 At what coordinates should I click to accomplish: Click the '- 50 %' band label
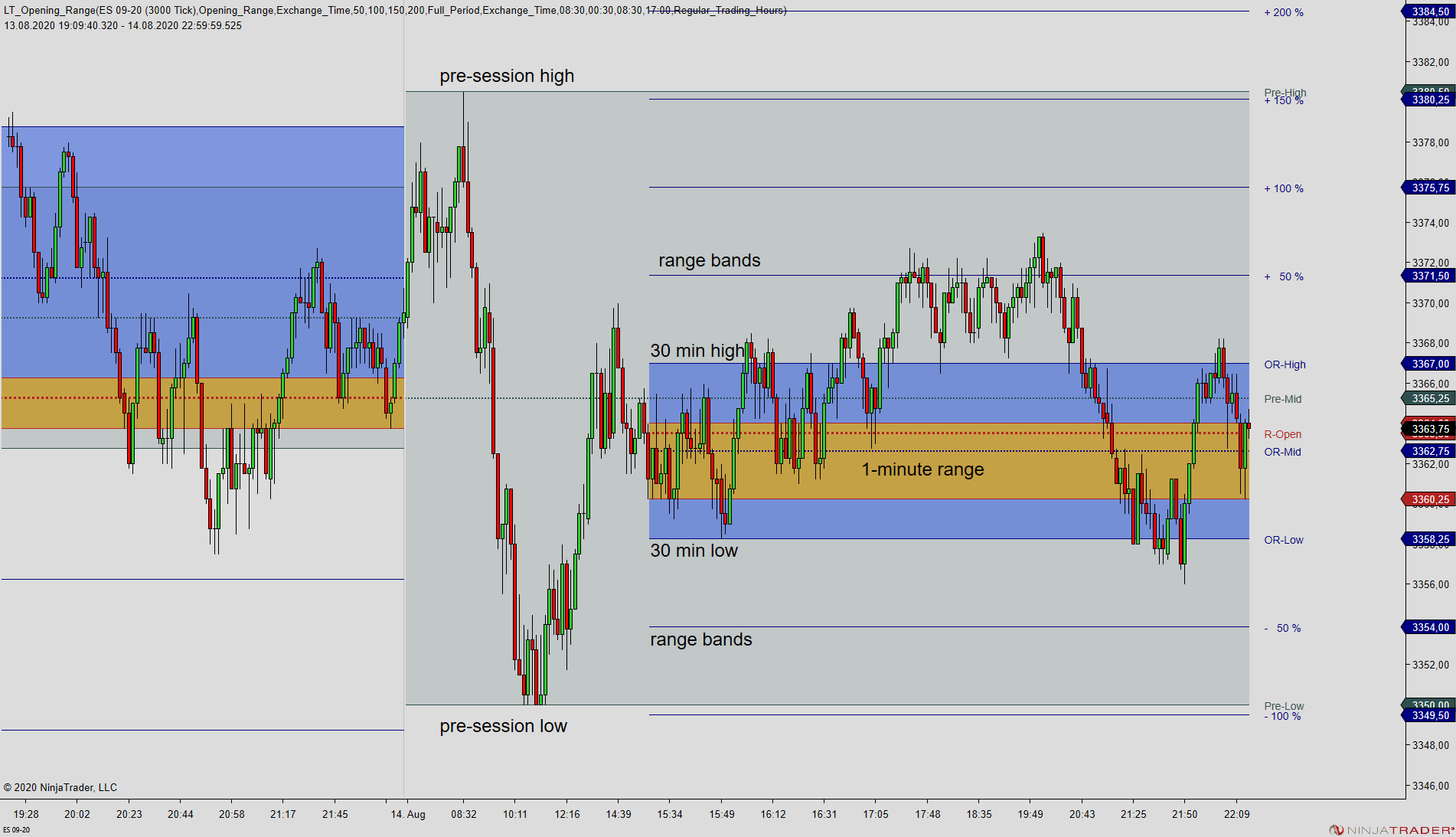tap(1282, 628)
